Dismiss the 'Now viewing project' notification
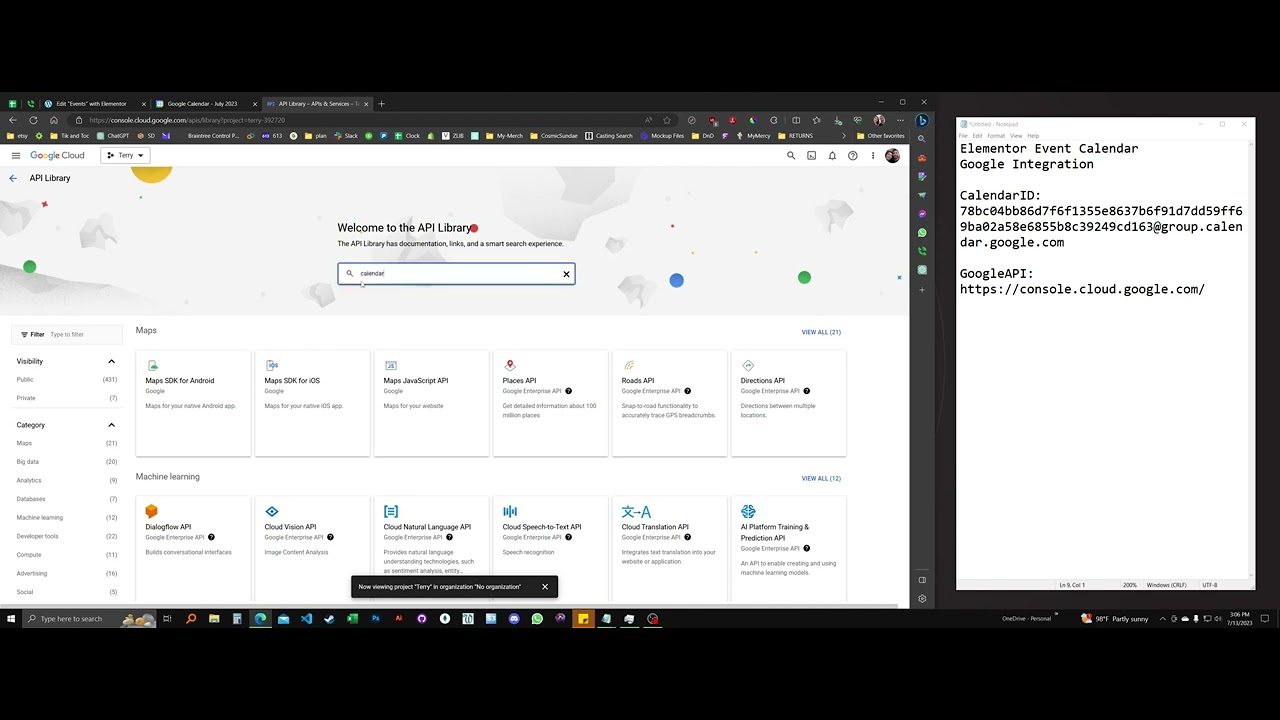 545,587
